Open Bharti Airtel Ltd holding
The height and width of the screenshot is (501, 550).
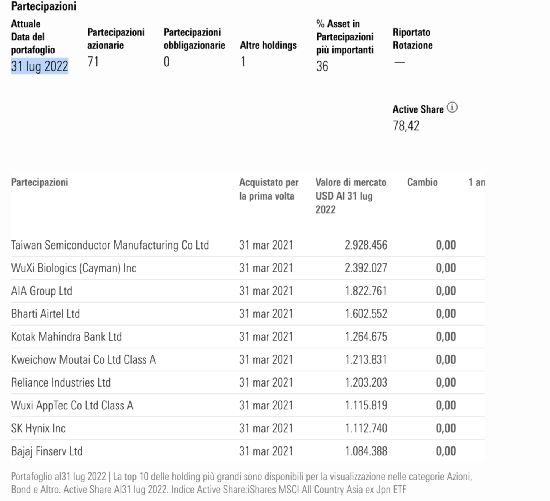coord(45,314)
